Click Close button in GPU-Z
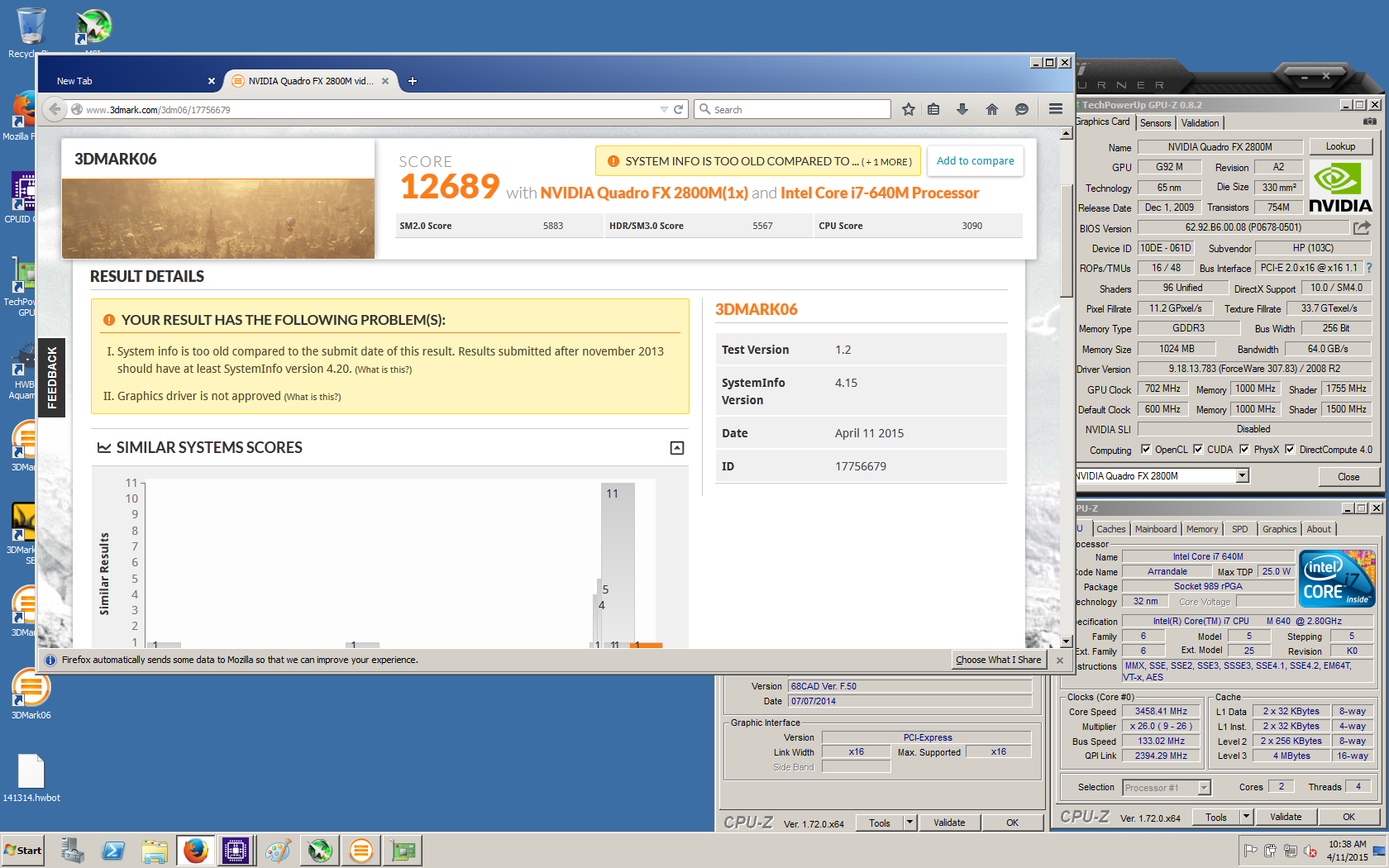This screenshot has width=1389, height=868. (x=1348, y=476)
